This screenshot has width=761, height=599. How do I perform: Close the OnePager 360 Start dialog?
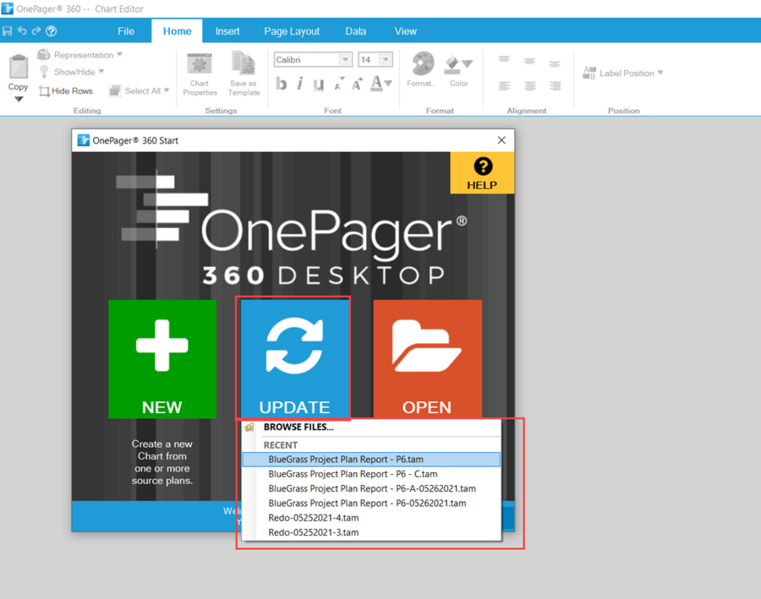tap(502, 140)
